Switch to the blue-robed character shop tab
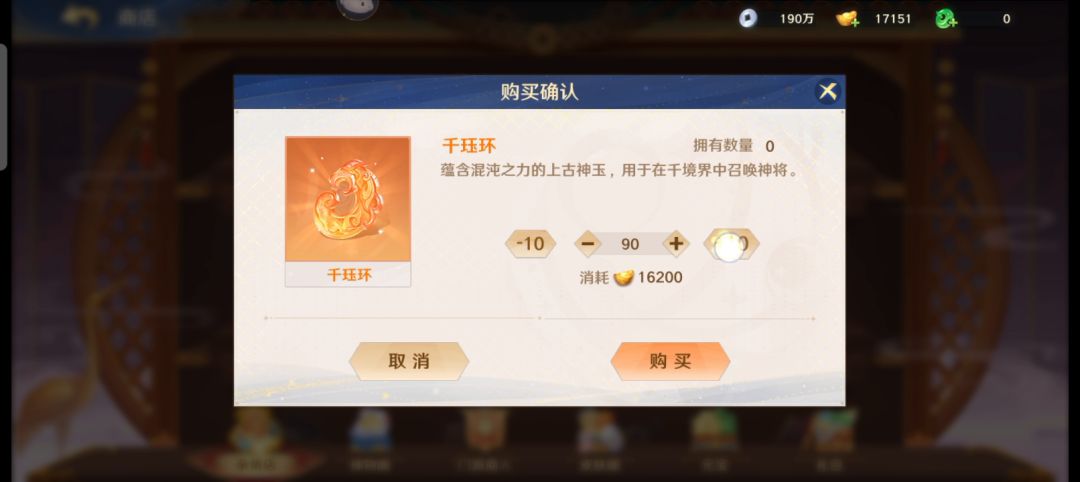Screen dimensions: 1080x482 coord(370,439)
